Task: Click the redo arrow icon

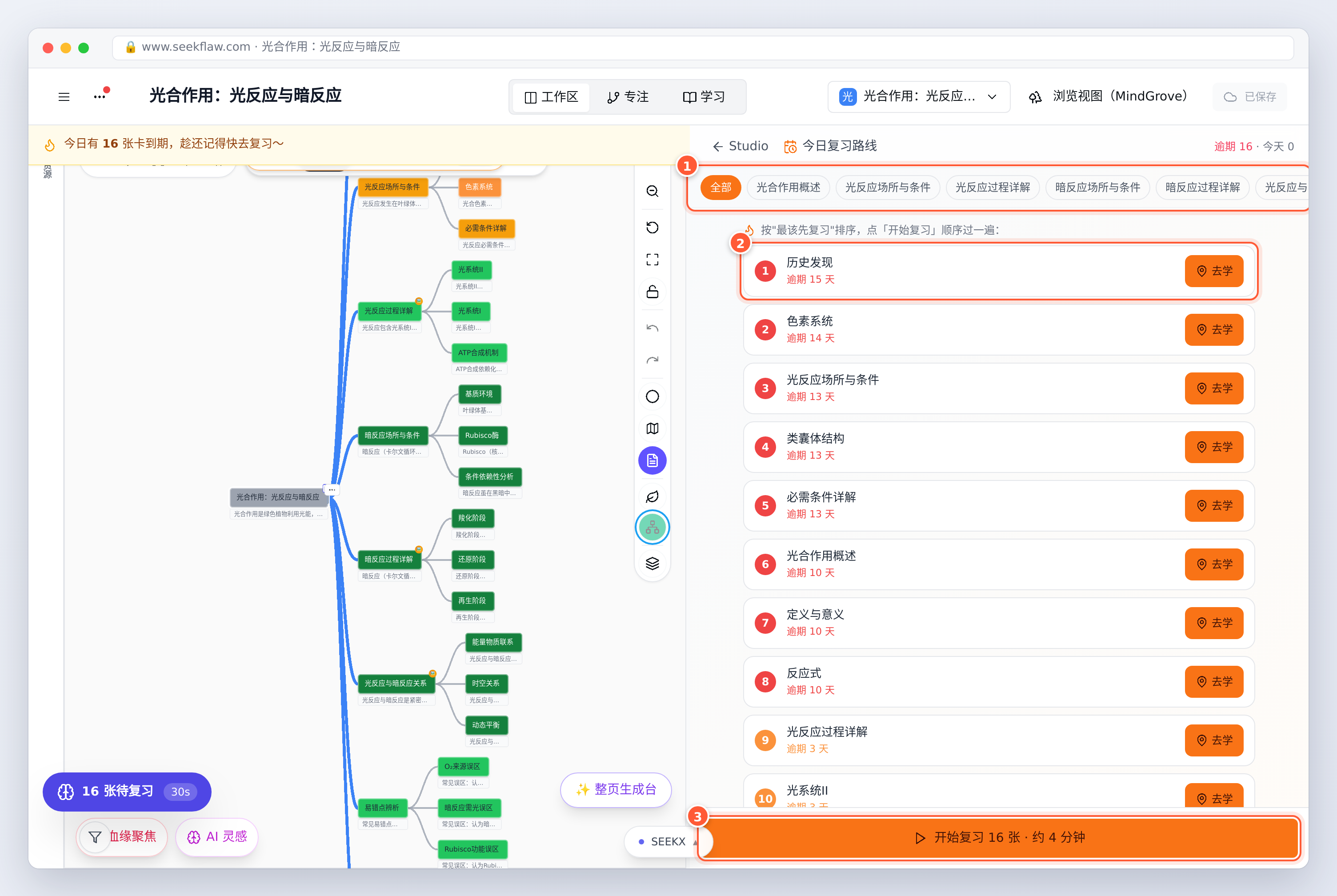Action: click(x=652, y=360)
